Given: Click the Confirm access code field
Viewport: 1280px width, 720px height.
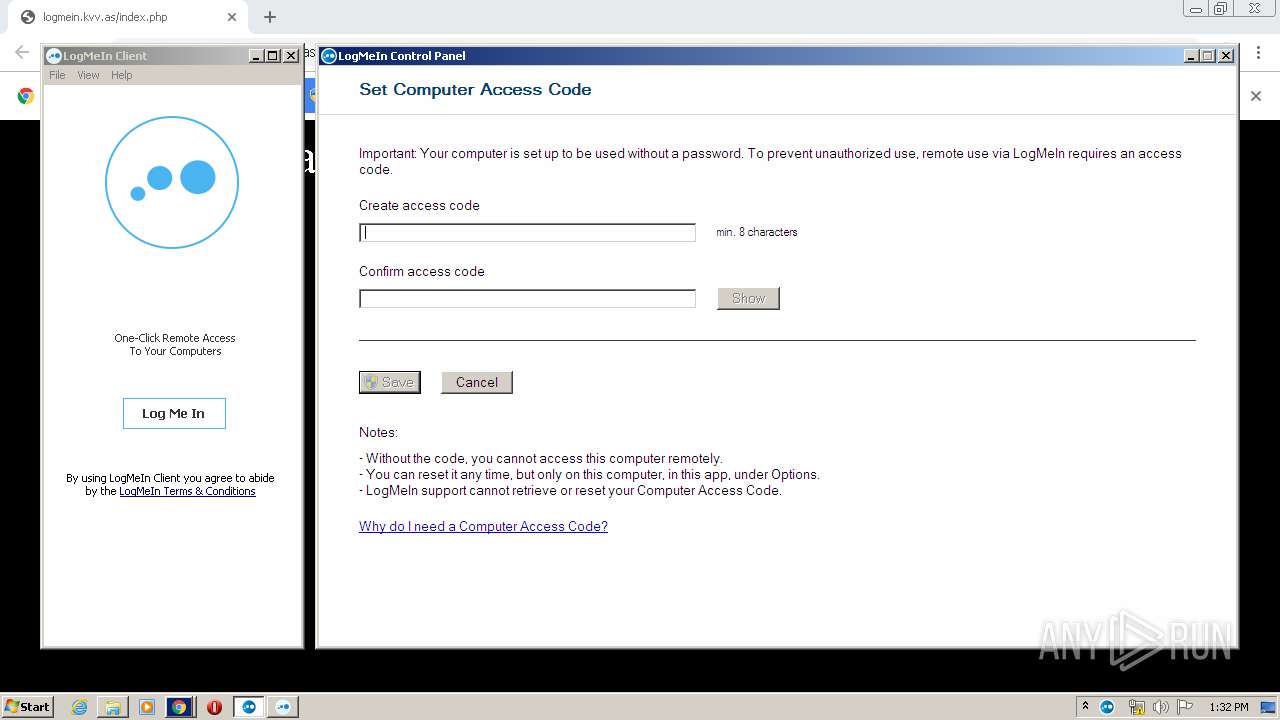Looking at the screenshot, I should 527,299.
